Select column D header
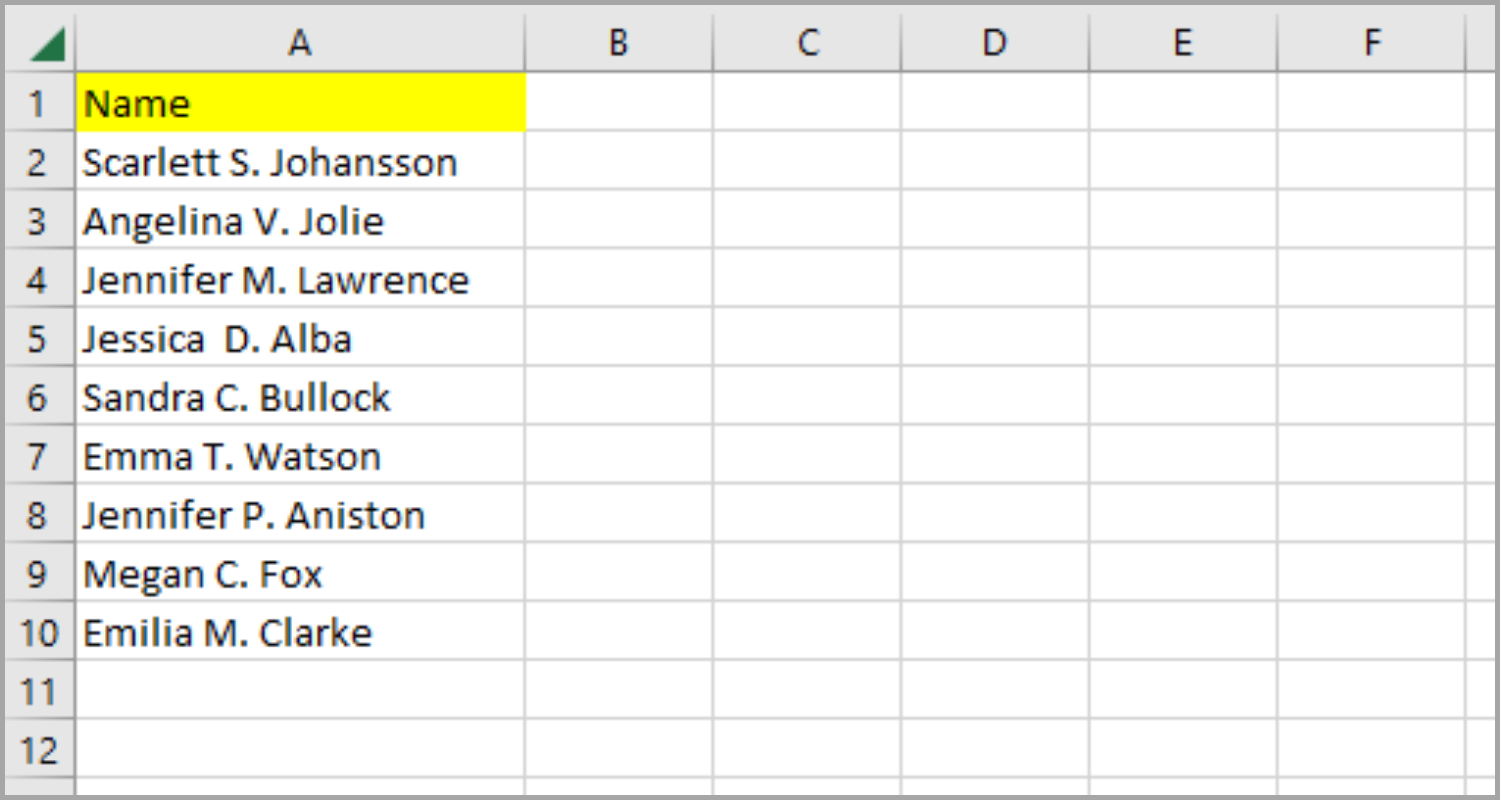Screen dimensions: 1500x800 pyautogui.click(x=994, y=42)
